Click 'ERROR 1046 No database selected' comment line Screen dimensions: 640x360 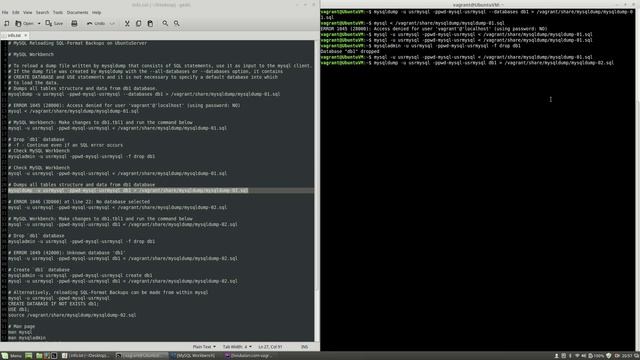click(79, 202)
